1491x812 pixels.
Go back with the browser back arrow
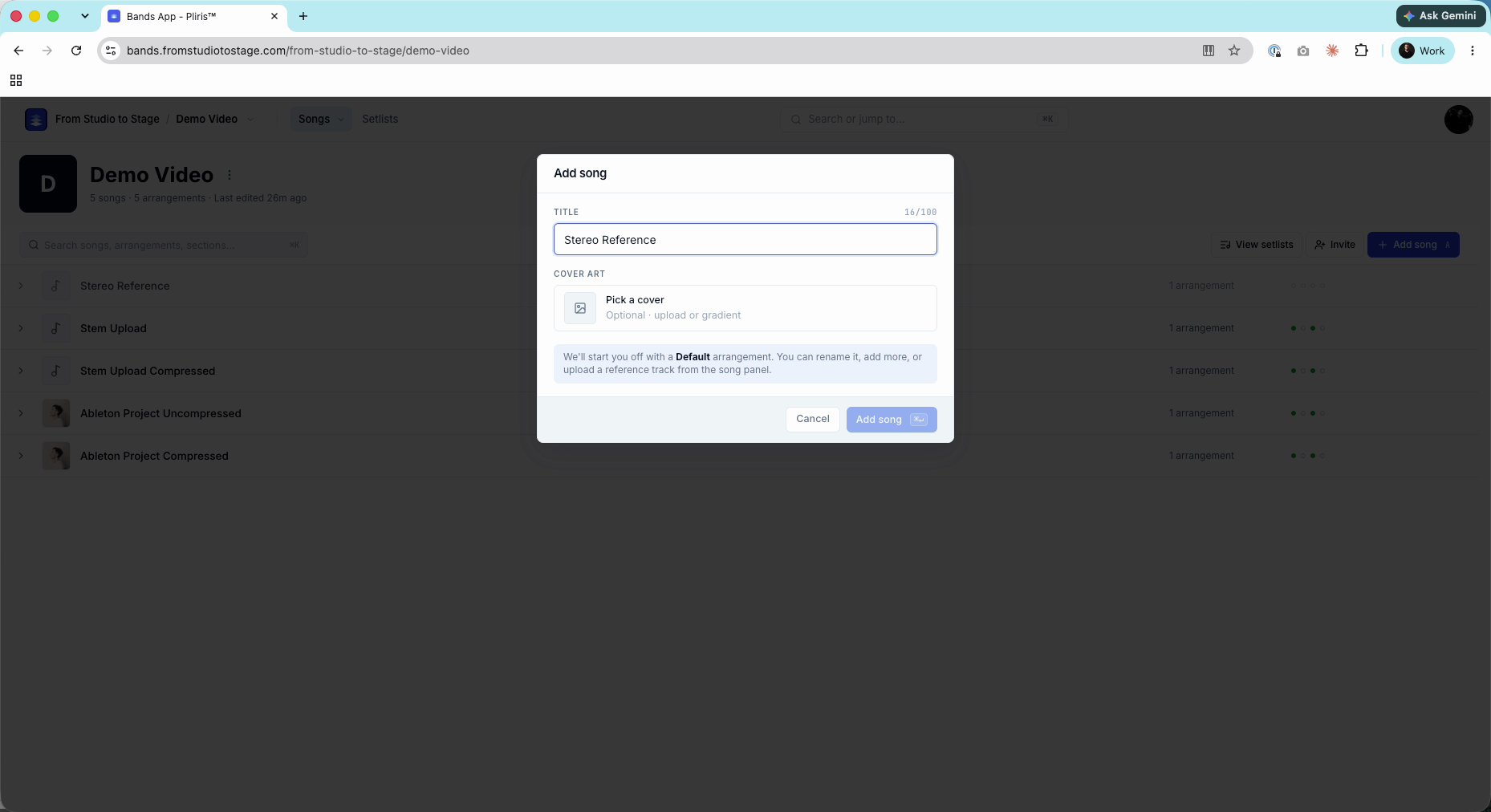18,51
